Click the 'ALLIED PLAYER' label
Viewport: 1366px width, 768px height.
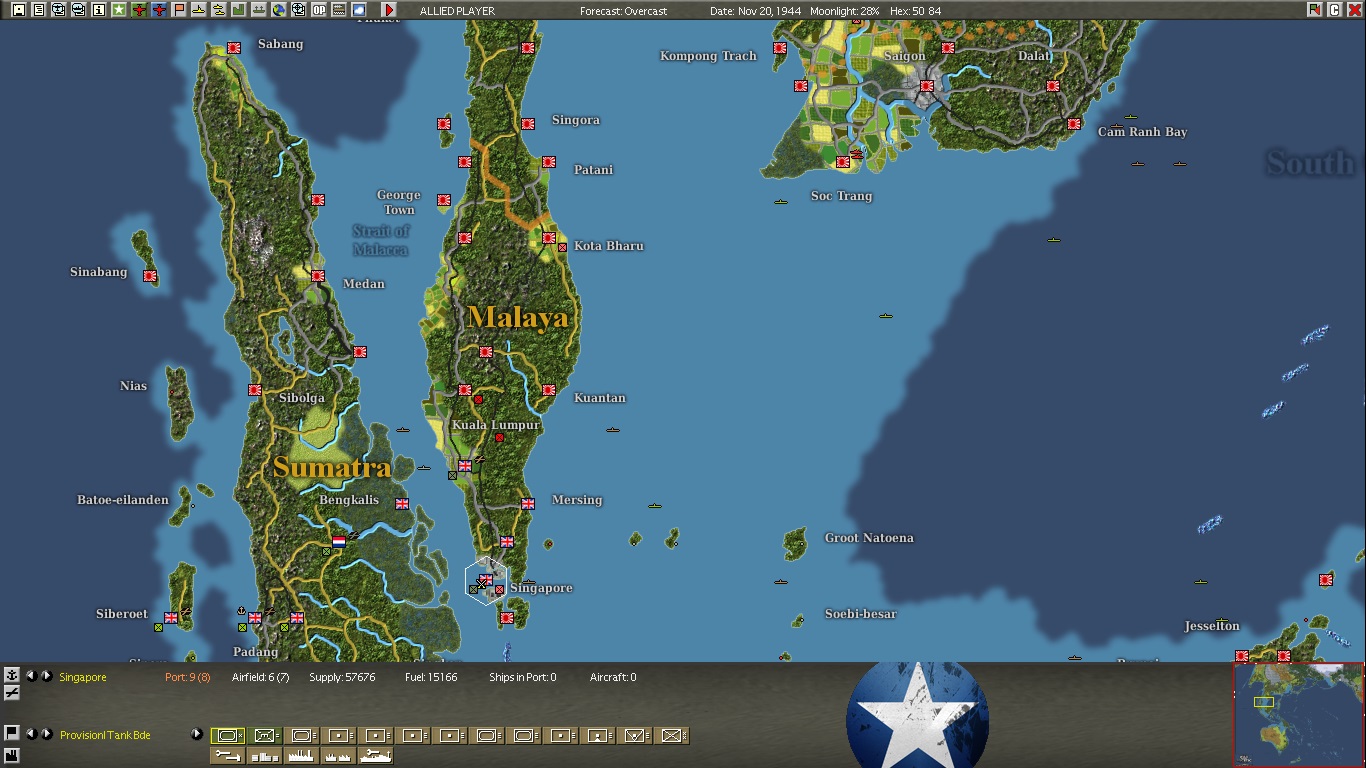[456, 11]
